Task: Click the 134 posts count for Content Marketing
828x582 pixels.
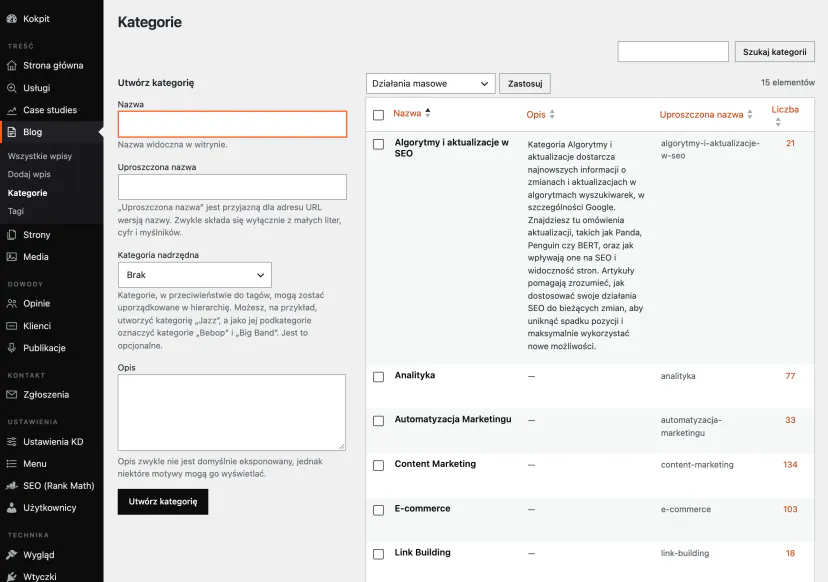Action: coord(790,465)
